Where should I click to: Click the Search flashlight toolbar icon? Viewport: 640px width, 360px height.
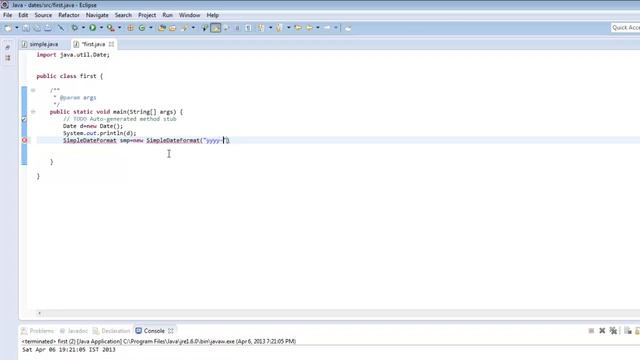coord(184,28)
